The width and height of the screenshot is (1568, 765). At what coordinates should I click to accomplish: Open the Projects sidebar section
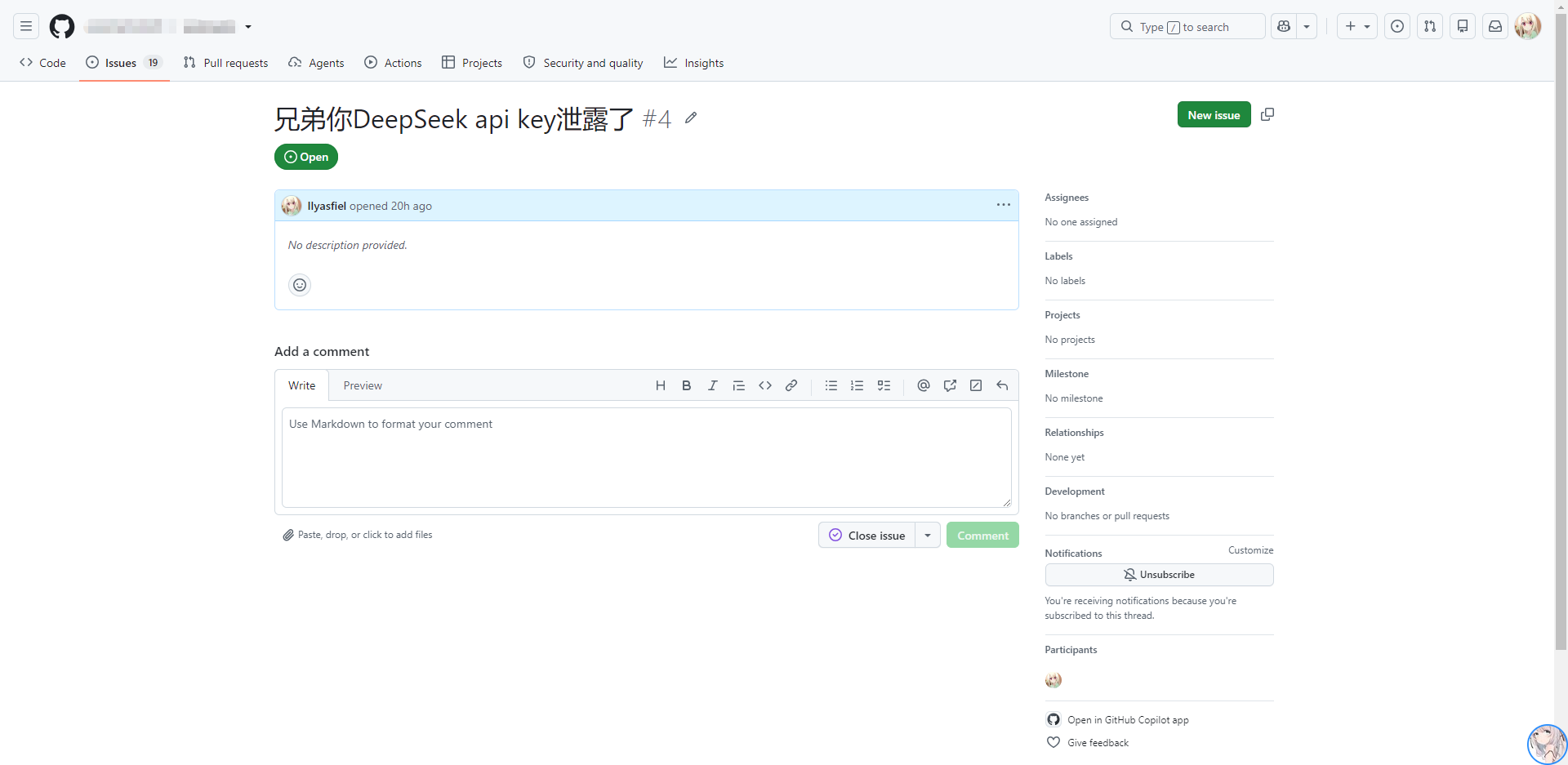point(1062,315)
